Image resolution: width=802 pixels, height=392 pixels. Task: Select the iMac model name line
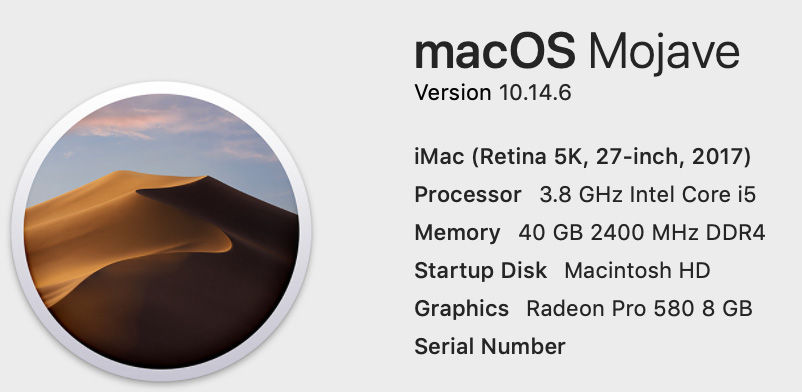583,157
